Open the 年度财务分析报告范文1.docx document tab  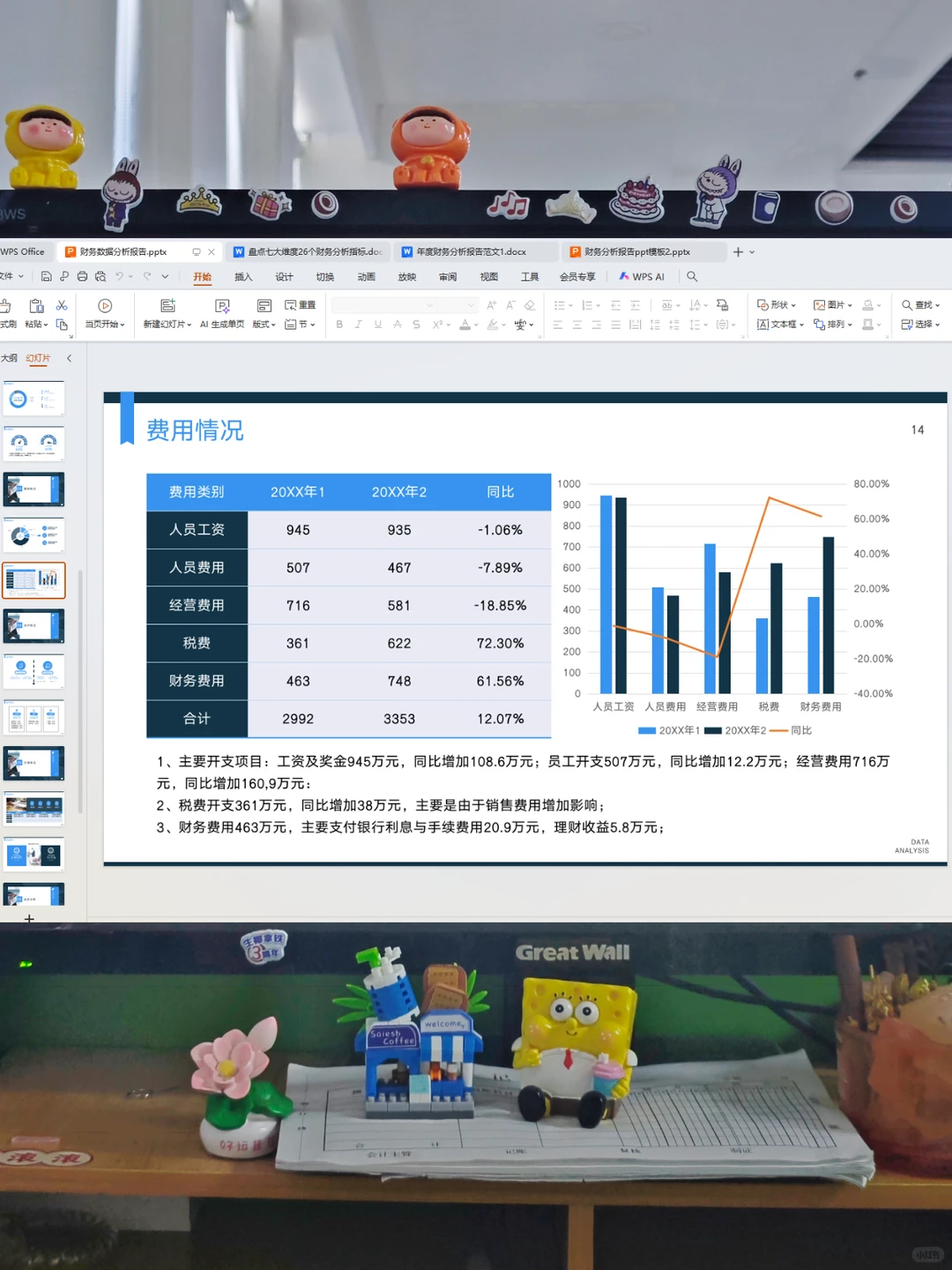[472, 251]
